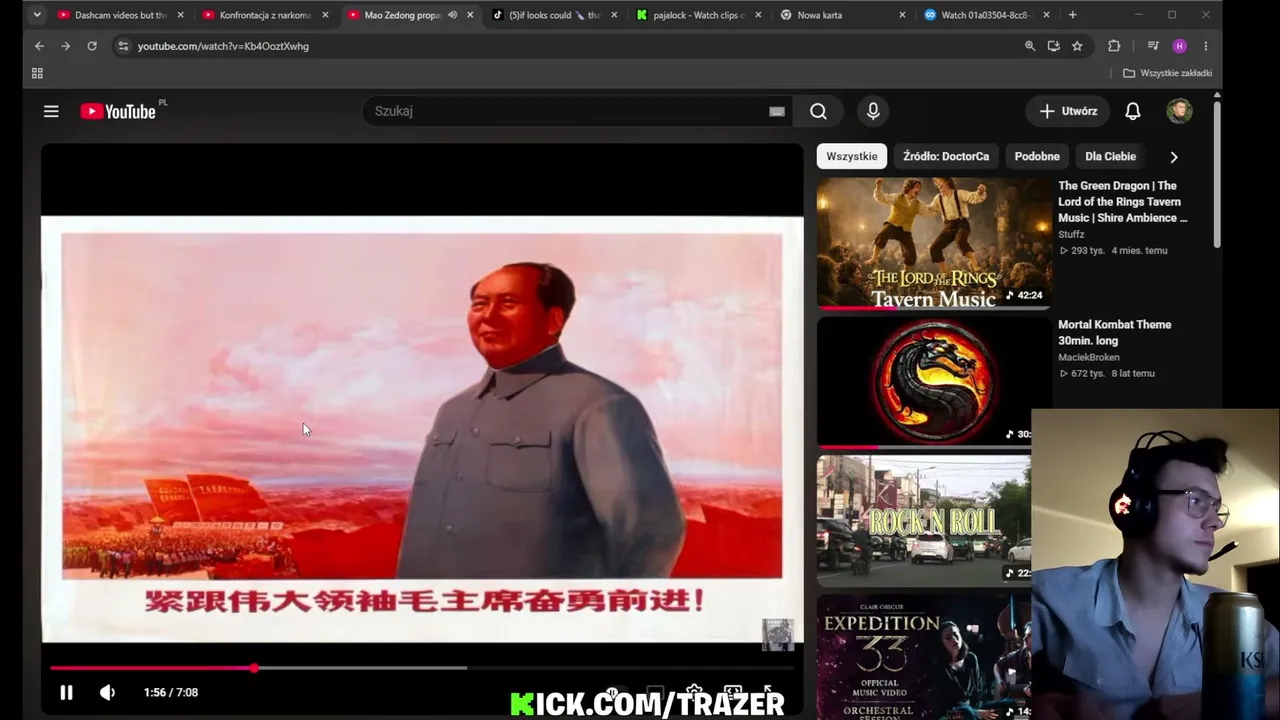The width and height of the screenshot is (1280, 720).
Task: Close the TikTok tab
Action: pos(614,15)
